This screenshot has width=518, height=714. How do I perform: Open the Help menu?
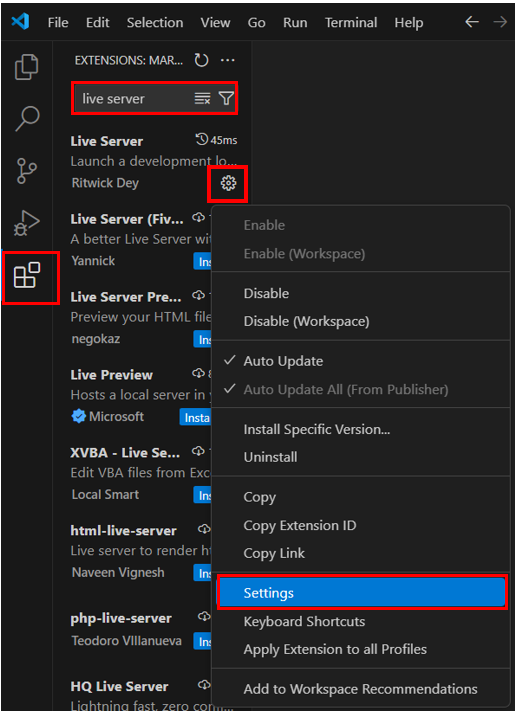point(409,22)
